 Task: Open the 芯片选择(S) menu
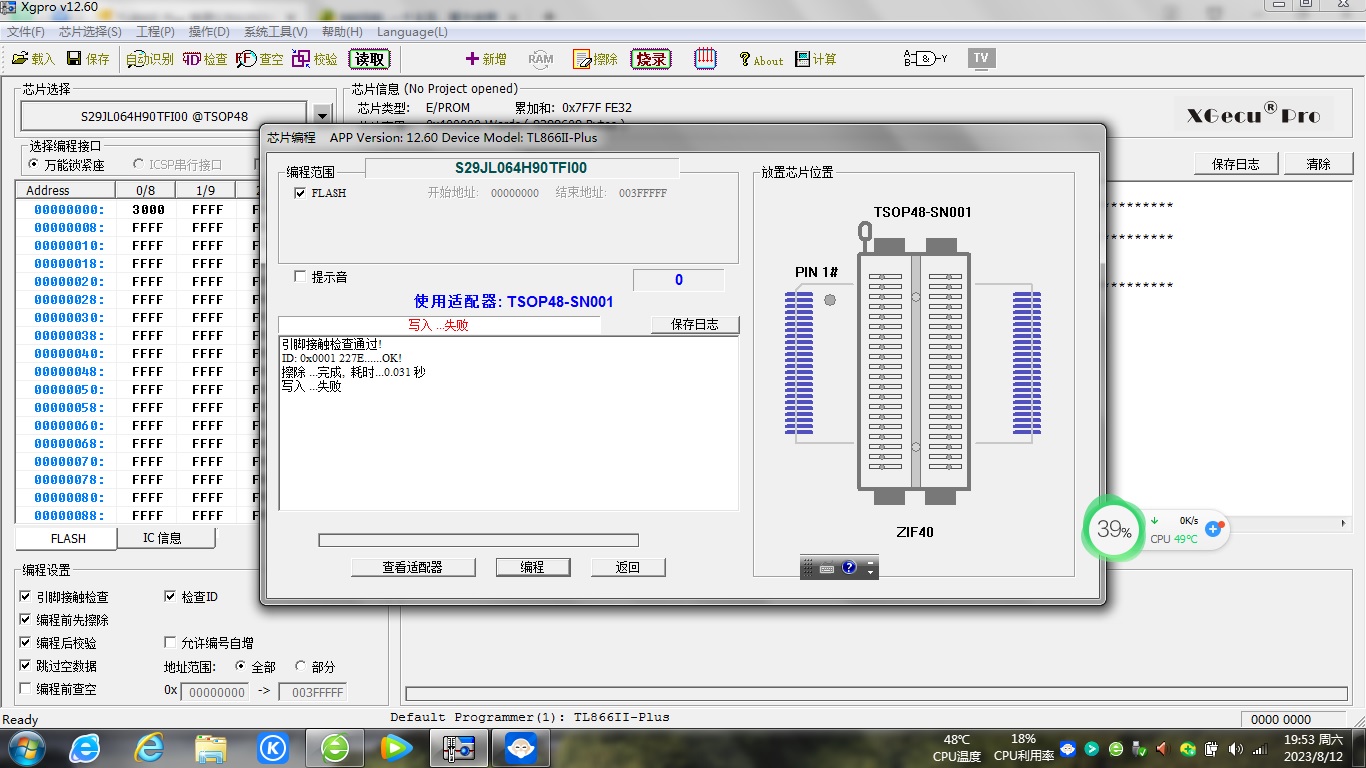pos(90,32)
